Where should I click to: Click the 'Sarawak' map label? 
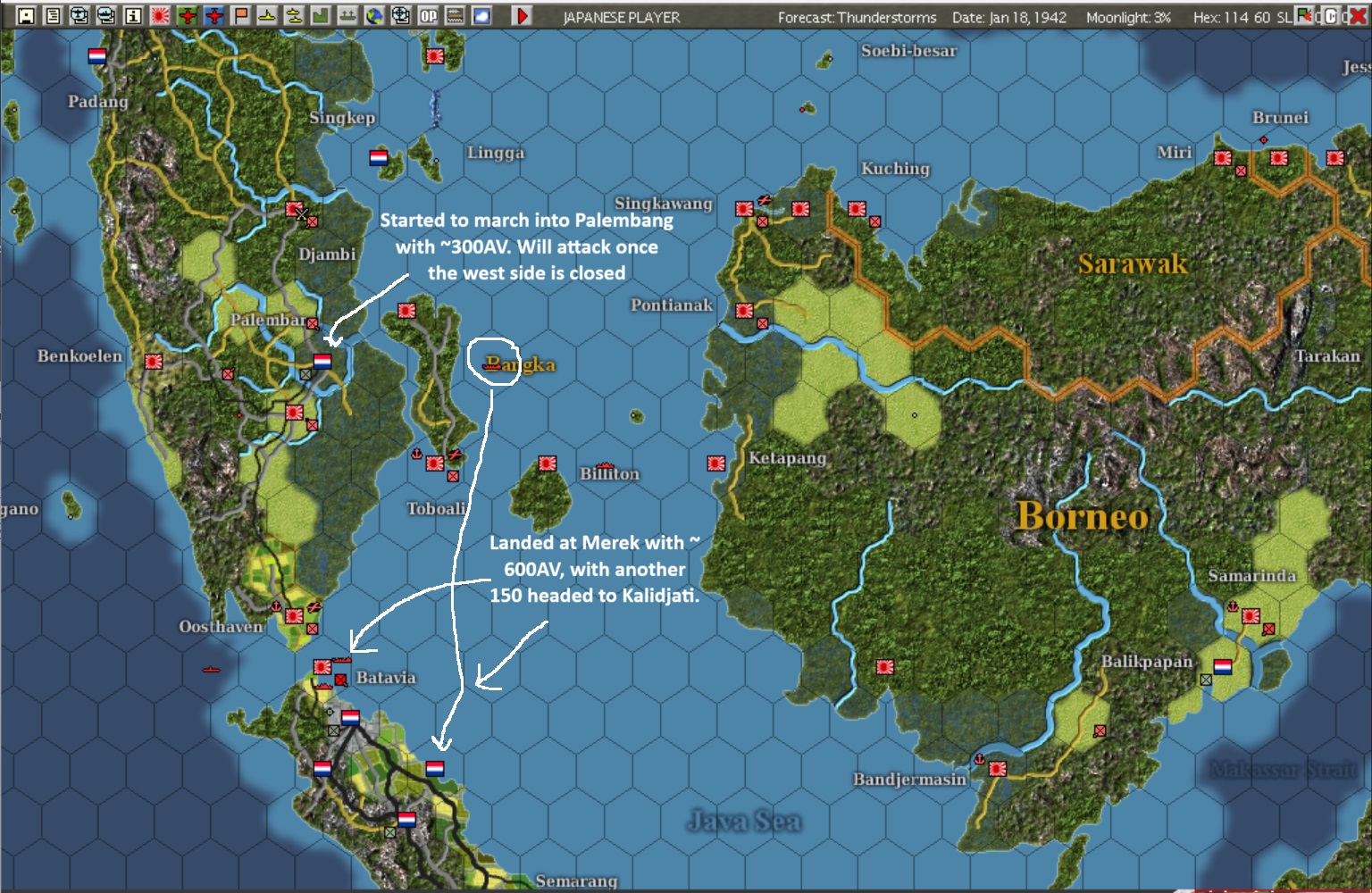(x=1133, y=263)
